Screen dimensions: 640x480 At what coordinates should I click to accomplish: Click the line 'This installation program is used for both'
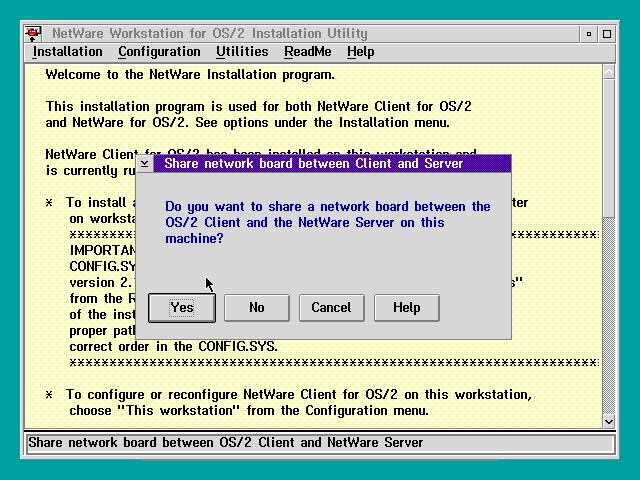click(x=259, y=107)
